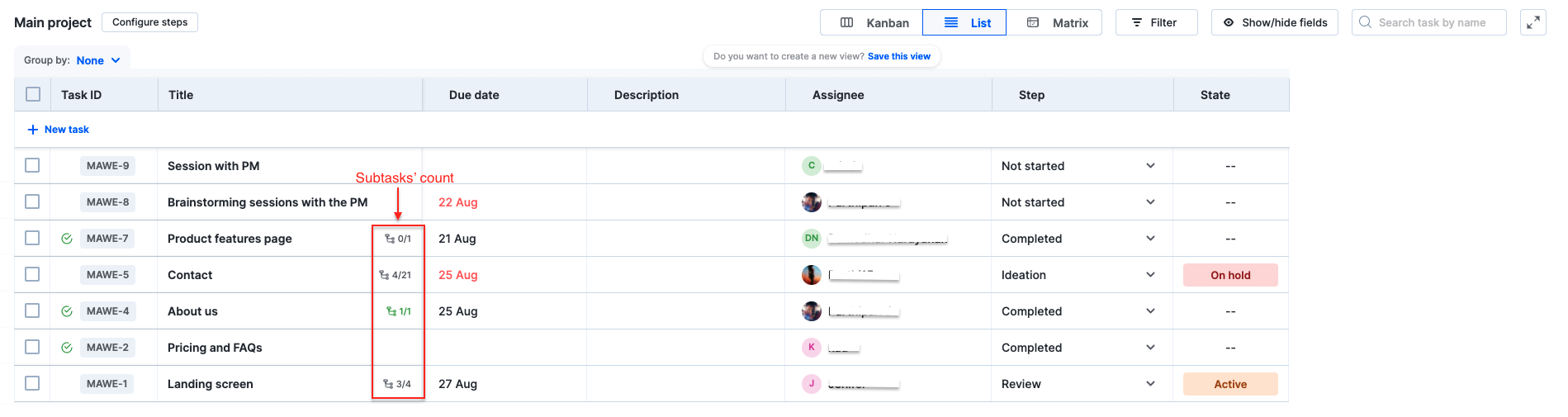Click assignee avatar J on Landing screen
The height and width of the screenshot is (417, 1568).
(812, 384)
